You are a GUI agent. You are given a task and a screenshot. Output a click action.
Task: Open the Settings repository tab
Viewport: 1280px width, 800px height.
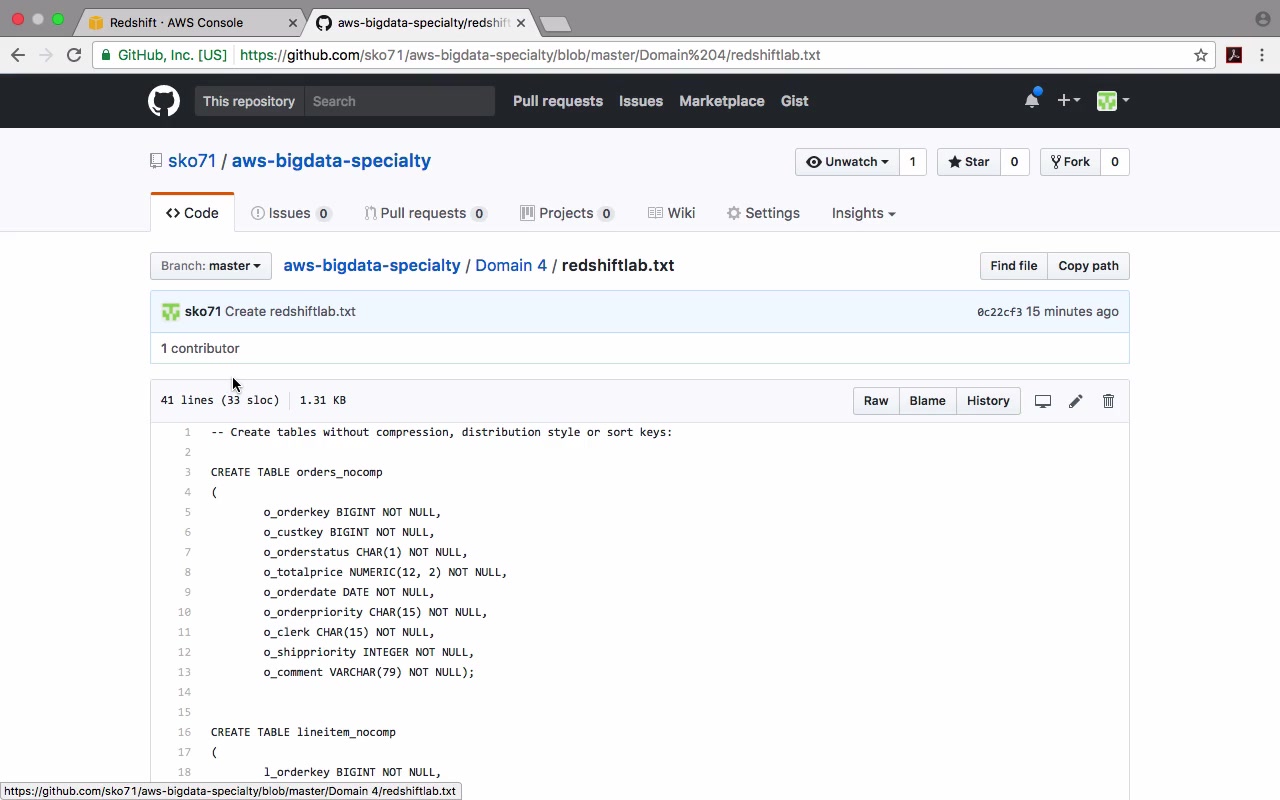[x=763, y=213]
